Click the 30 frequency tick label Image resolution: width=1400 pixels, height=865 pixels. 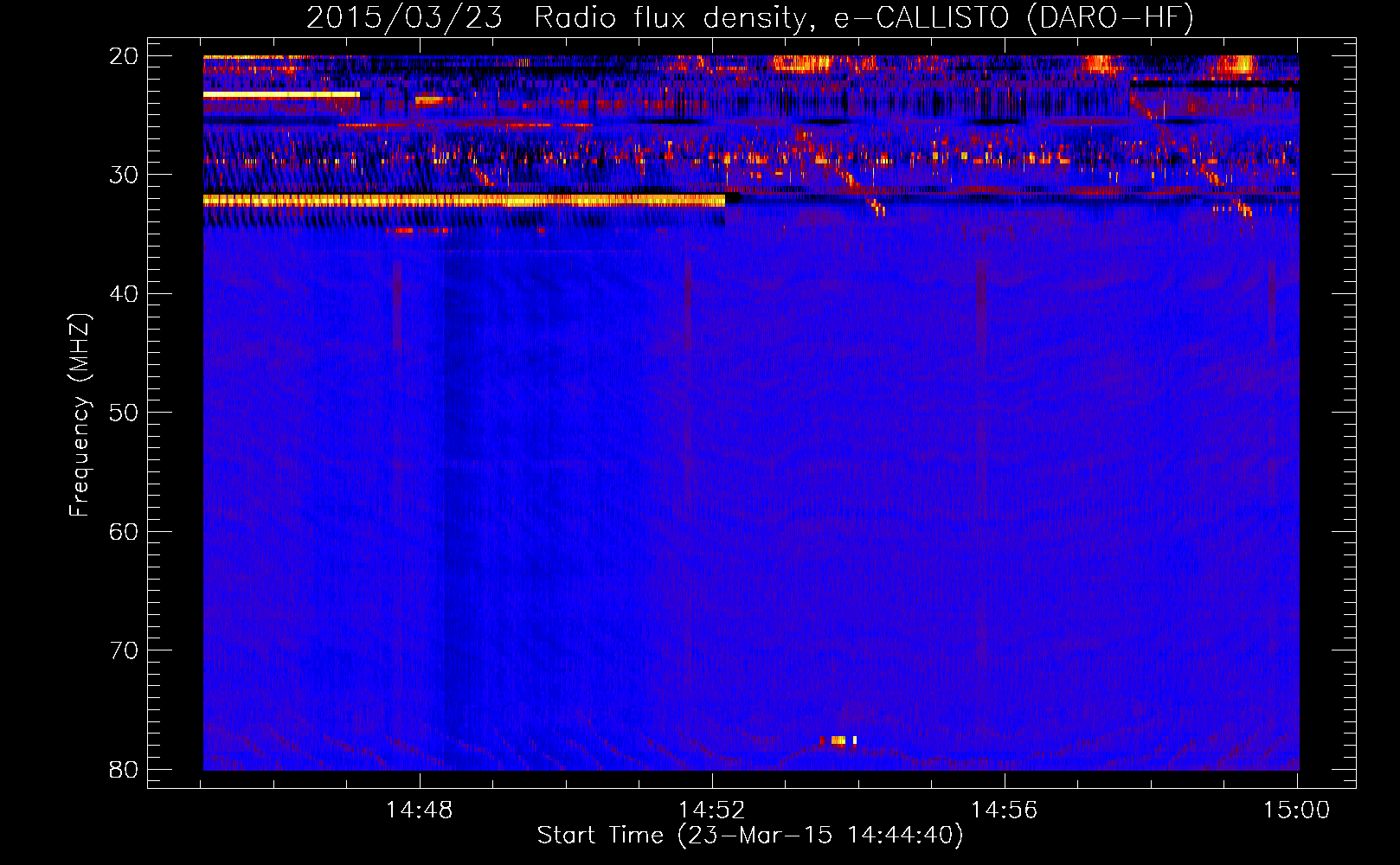(124, 175)
